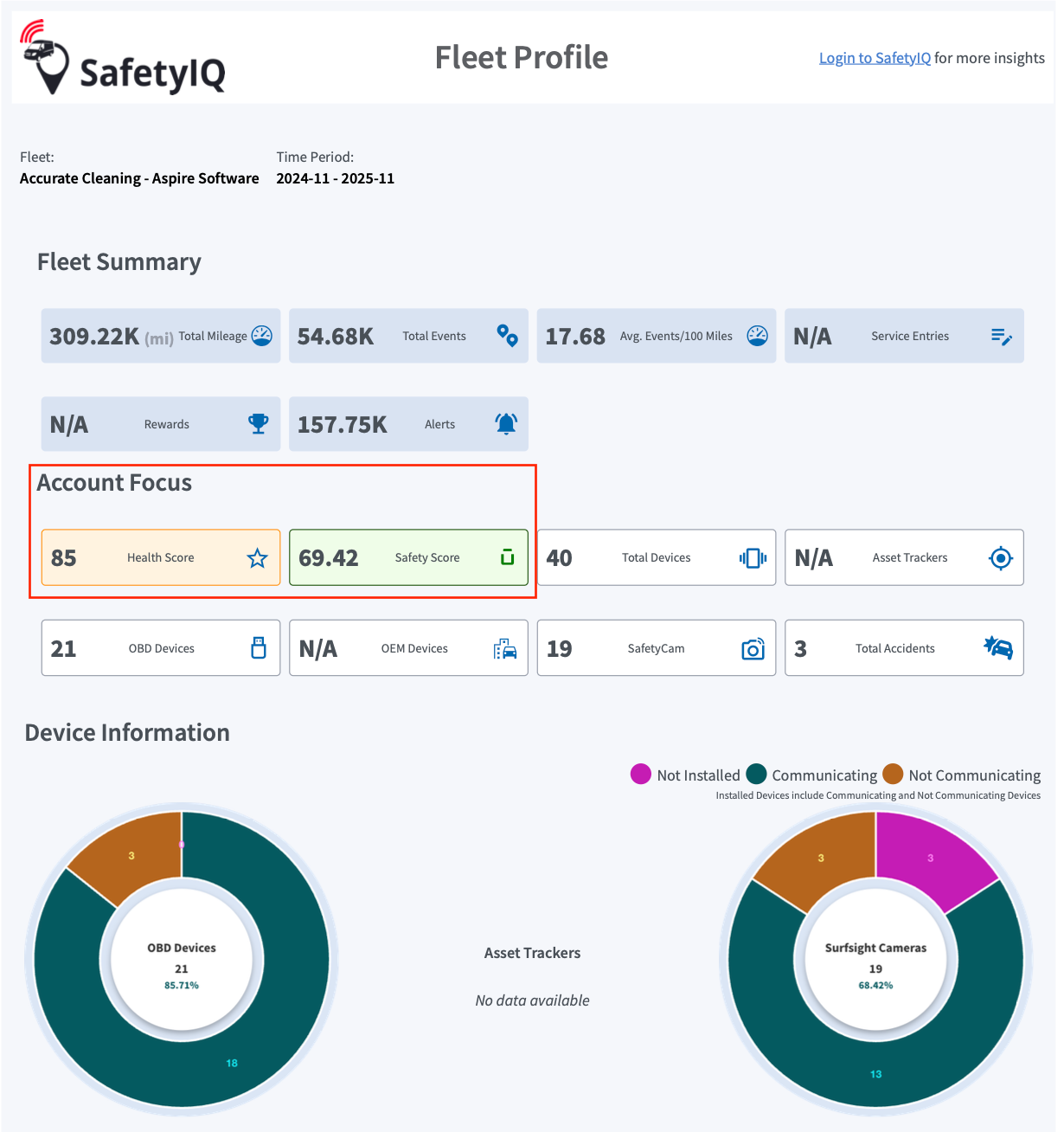Click the Alerts bell icon

click(x=506, y=424)
